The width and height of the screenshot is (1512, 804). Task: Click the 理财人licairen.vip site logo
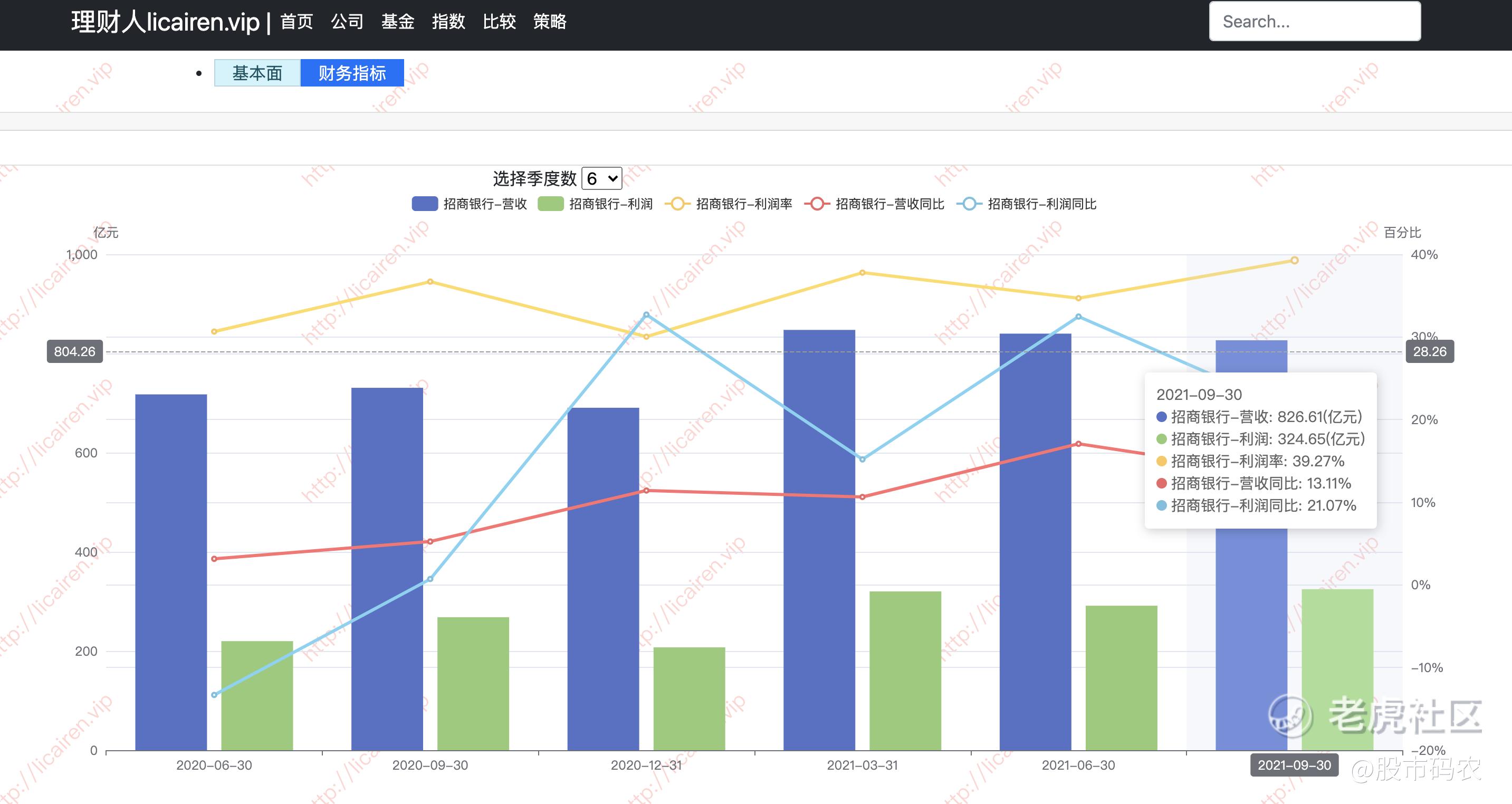(x=166, y=22)
